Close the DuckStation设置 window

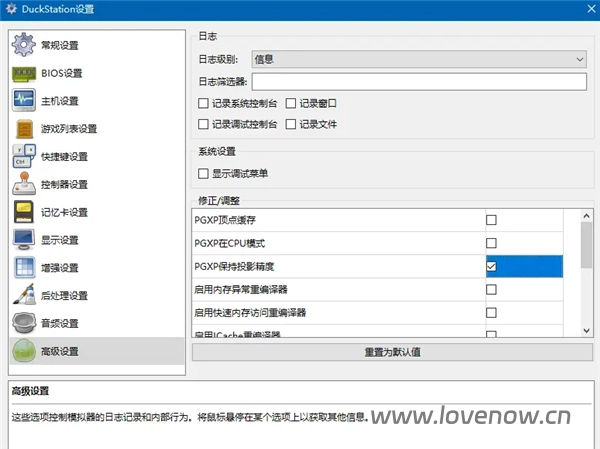coord(591,9)
